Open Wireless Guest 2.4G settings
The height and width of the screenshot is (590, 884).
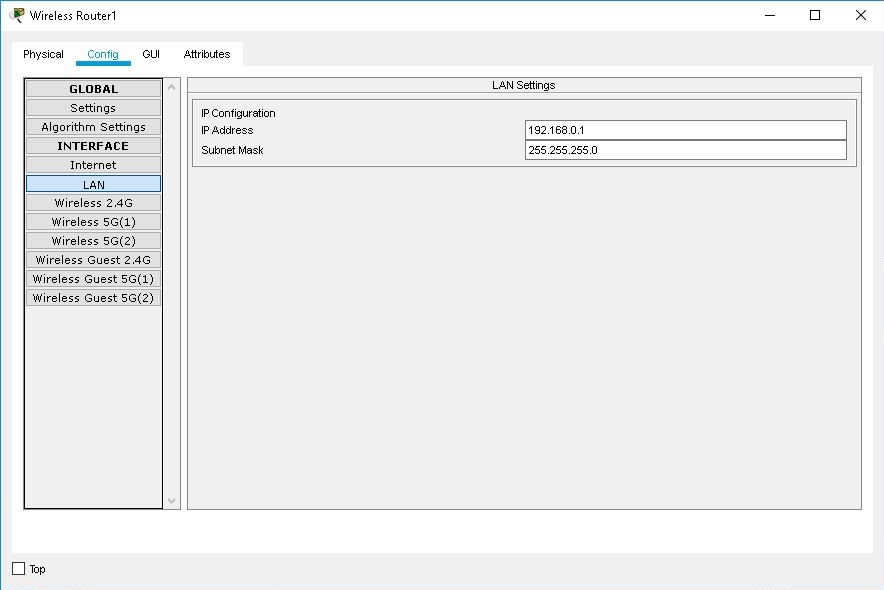point(94,260)
